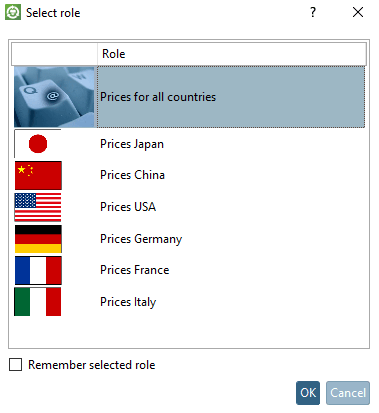379x413 pixels.
Task: Choose the Prices China role
Action: 132,175
